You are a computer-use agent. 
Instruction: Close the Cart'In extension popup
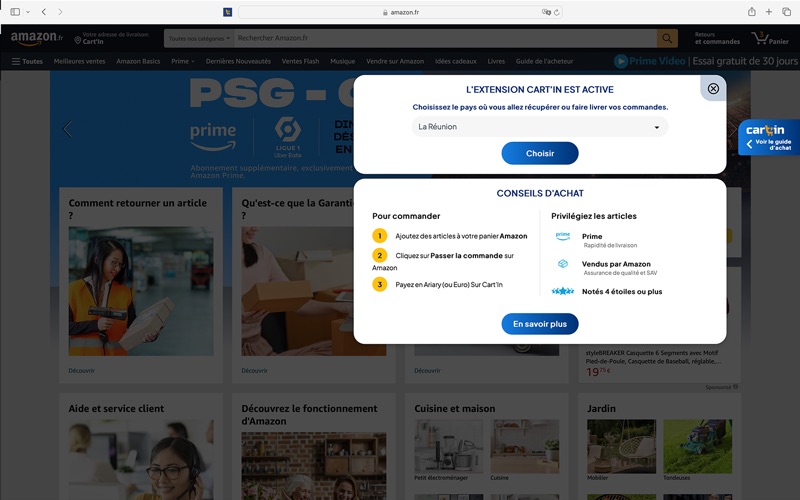[x=713, y=89]
